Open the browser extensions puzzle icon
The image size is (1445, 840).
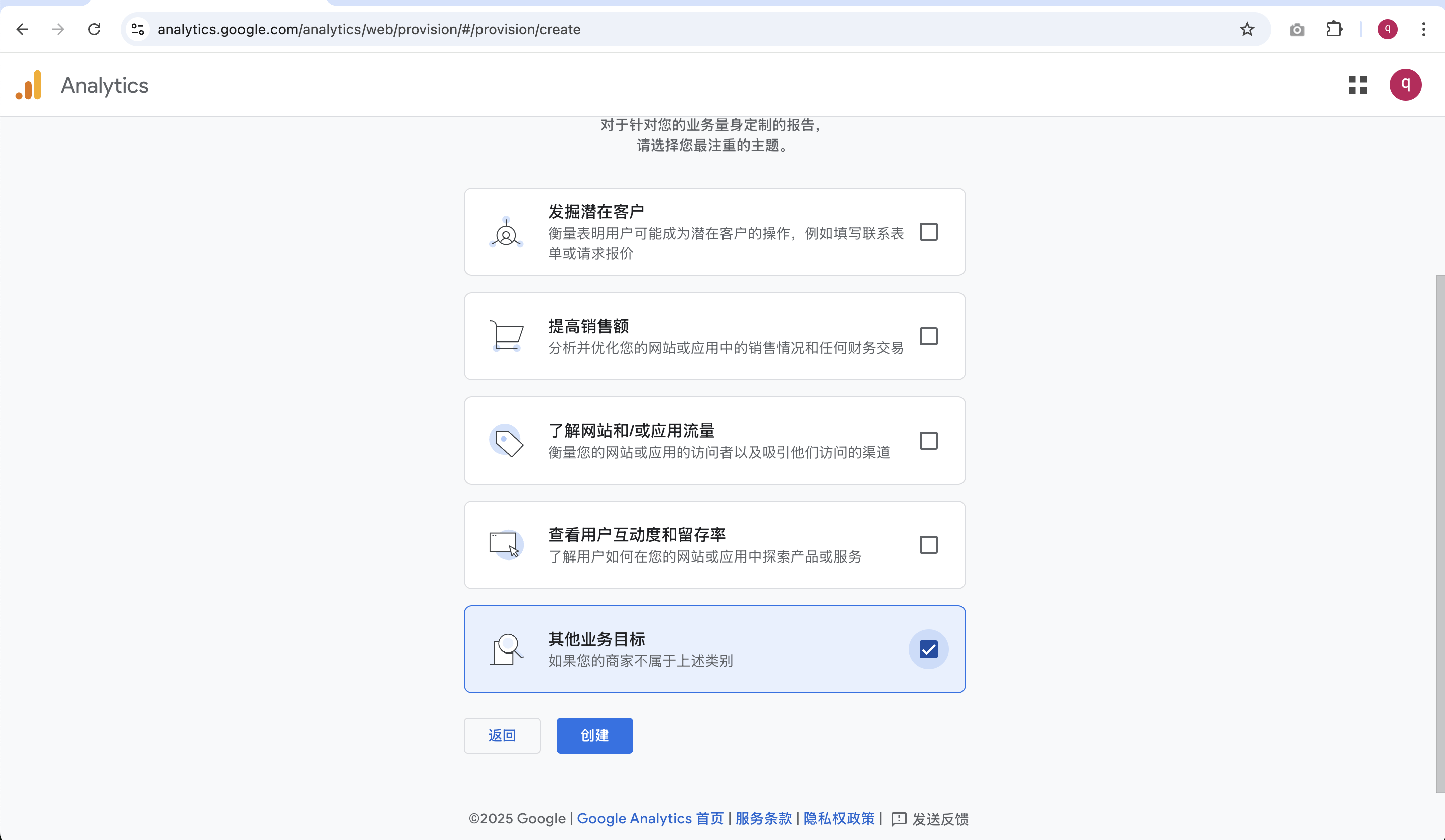pyautogui.click(x=1334, y=29)
